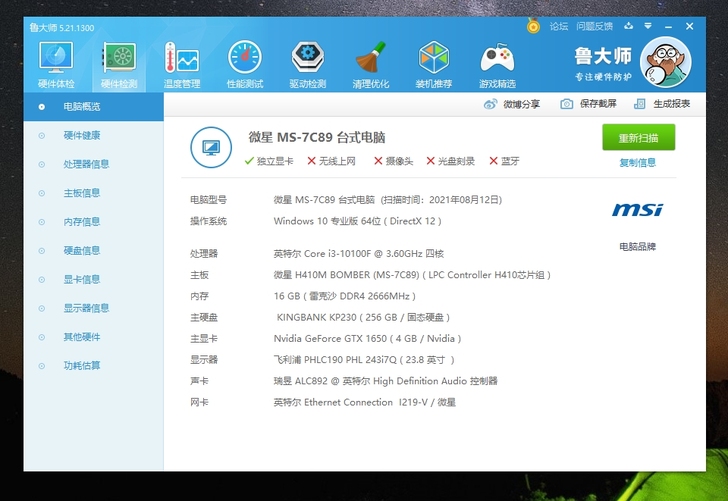Click the download tray icon in title bar
Viewport: 728px width, 501px height.
(629, 26)
